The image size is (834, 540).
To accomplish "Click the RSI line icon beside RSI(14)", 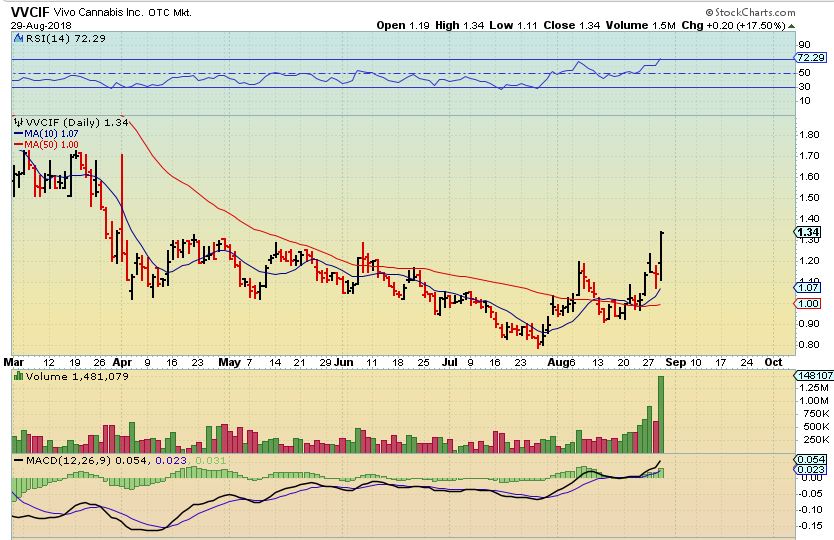I will (19, 38).
